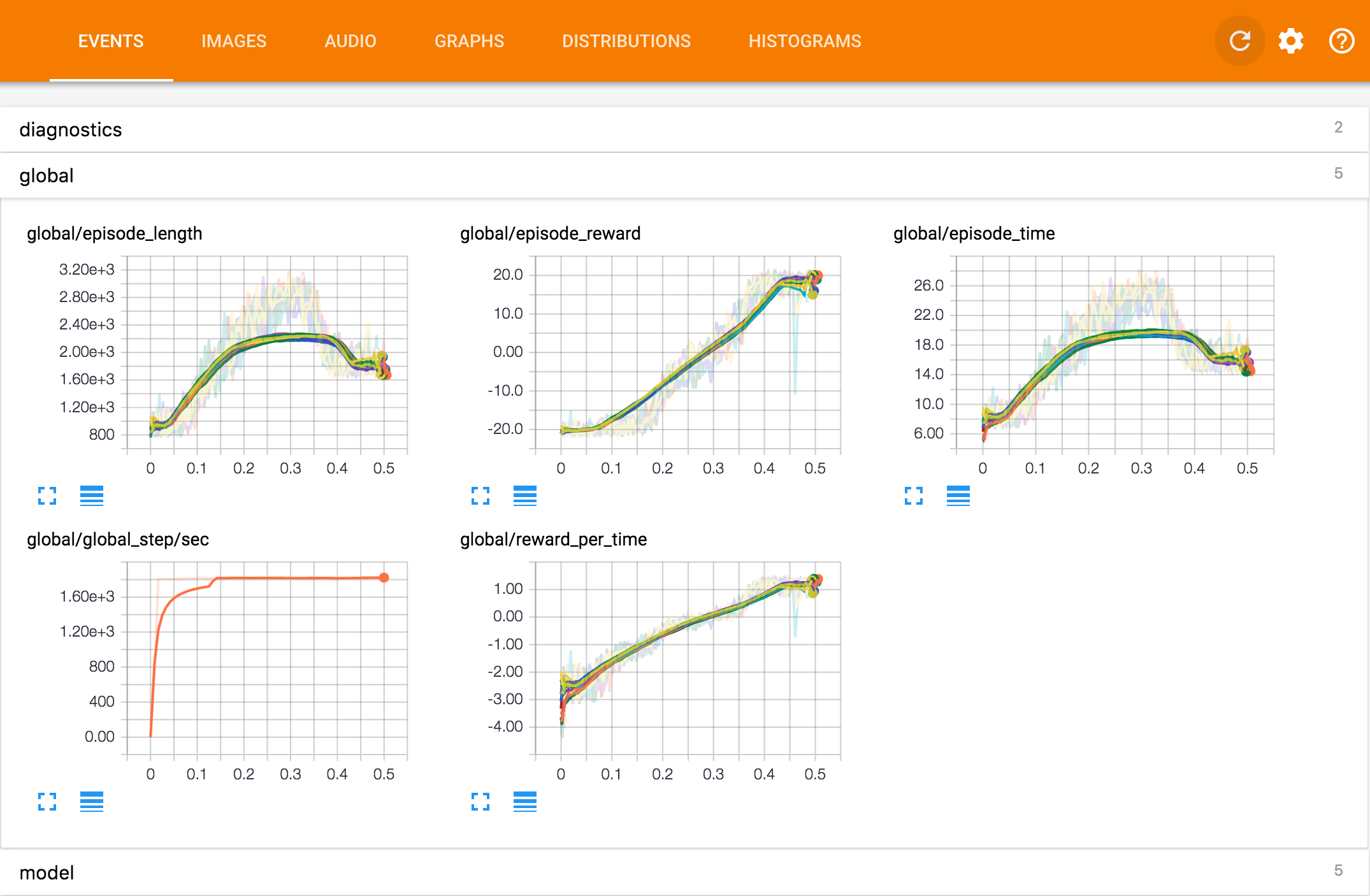The image size is (1370, 896).
Task: Expand episode_length chart to full size
Action: [x=47, y=496]
